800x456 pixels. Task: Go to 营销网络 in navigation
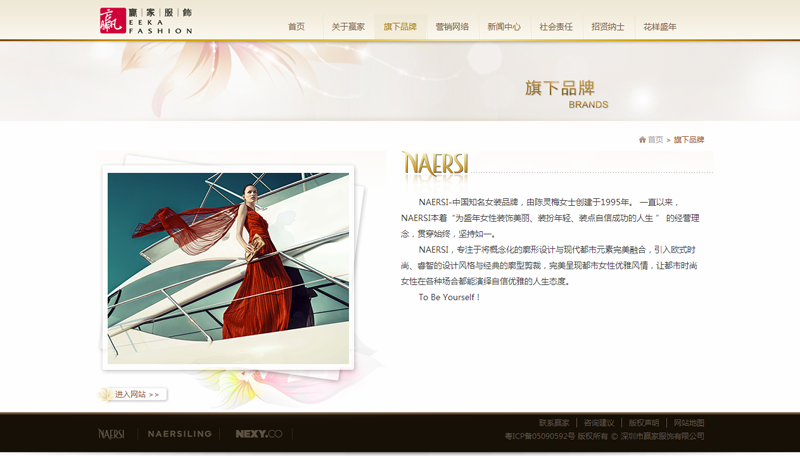452,27
